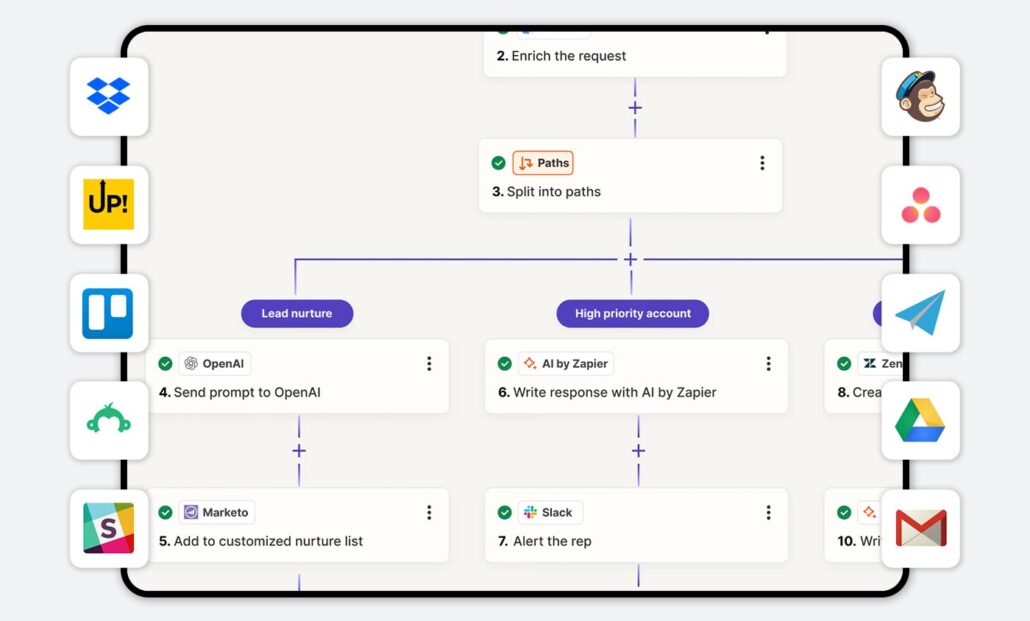This screenshot has width=1030, height=621.
Task: Click the Gmail envelope icon
Action: [x=920, y=528]
